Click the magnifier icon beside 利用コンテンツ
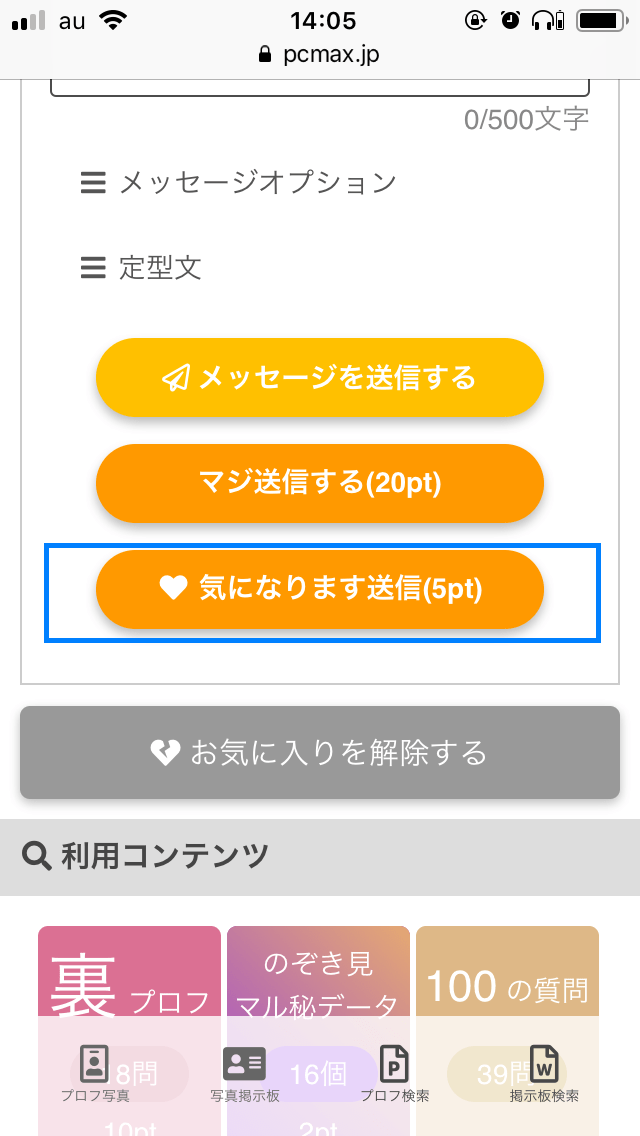This screenshot has height=1136, width=640. coord(37,856)
